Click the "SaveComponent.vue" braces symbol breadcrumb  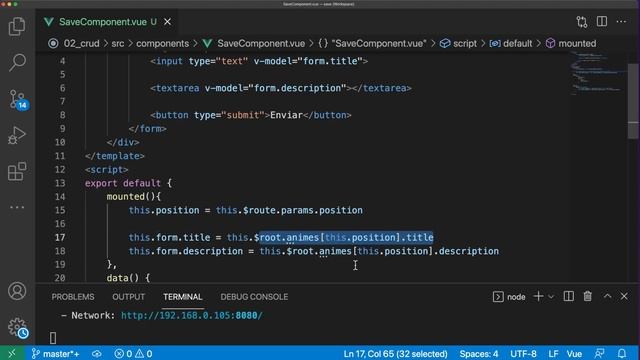[373, 44]
